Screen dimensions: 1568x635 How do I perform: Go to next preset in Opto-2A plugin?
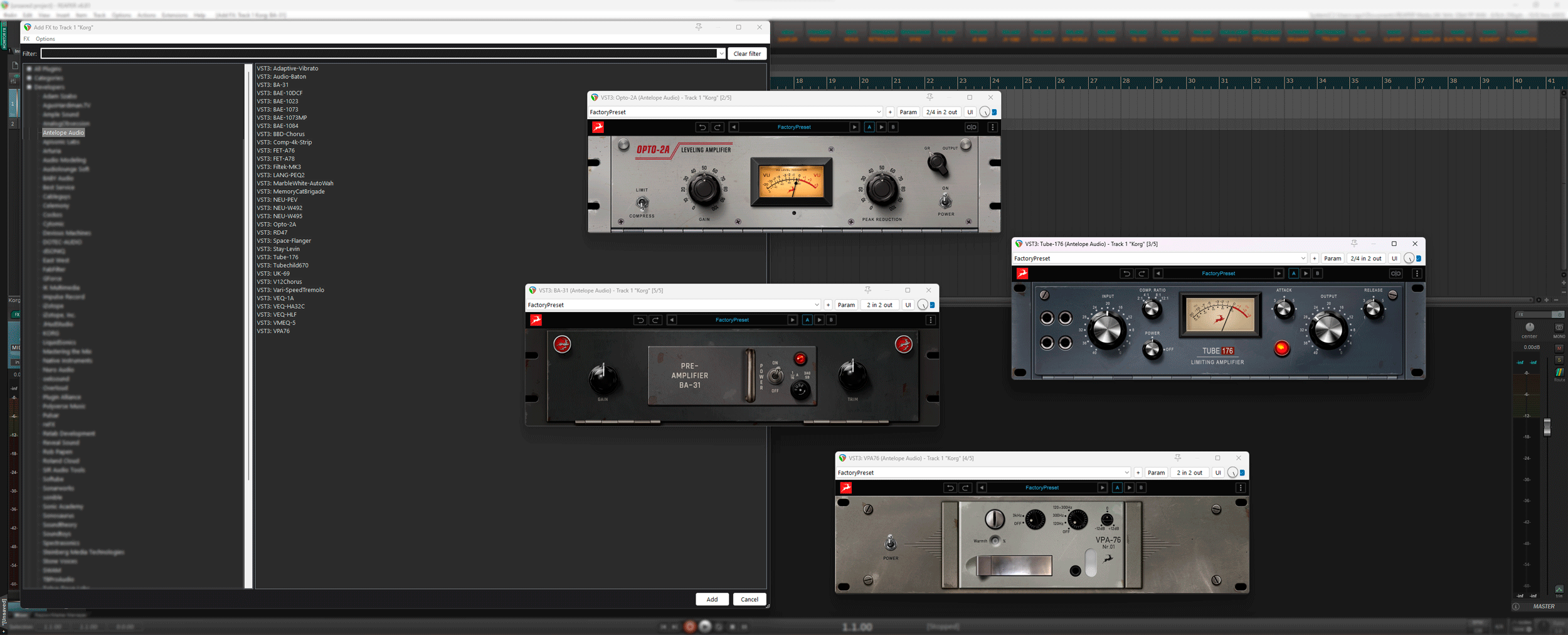tap(854, 127)
